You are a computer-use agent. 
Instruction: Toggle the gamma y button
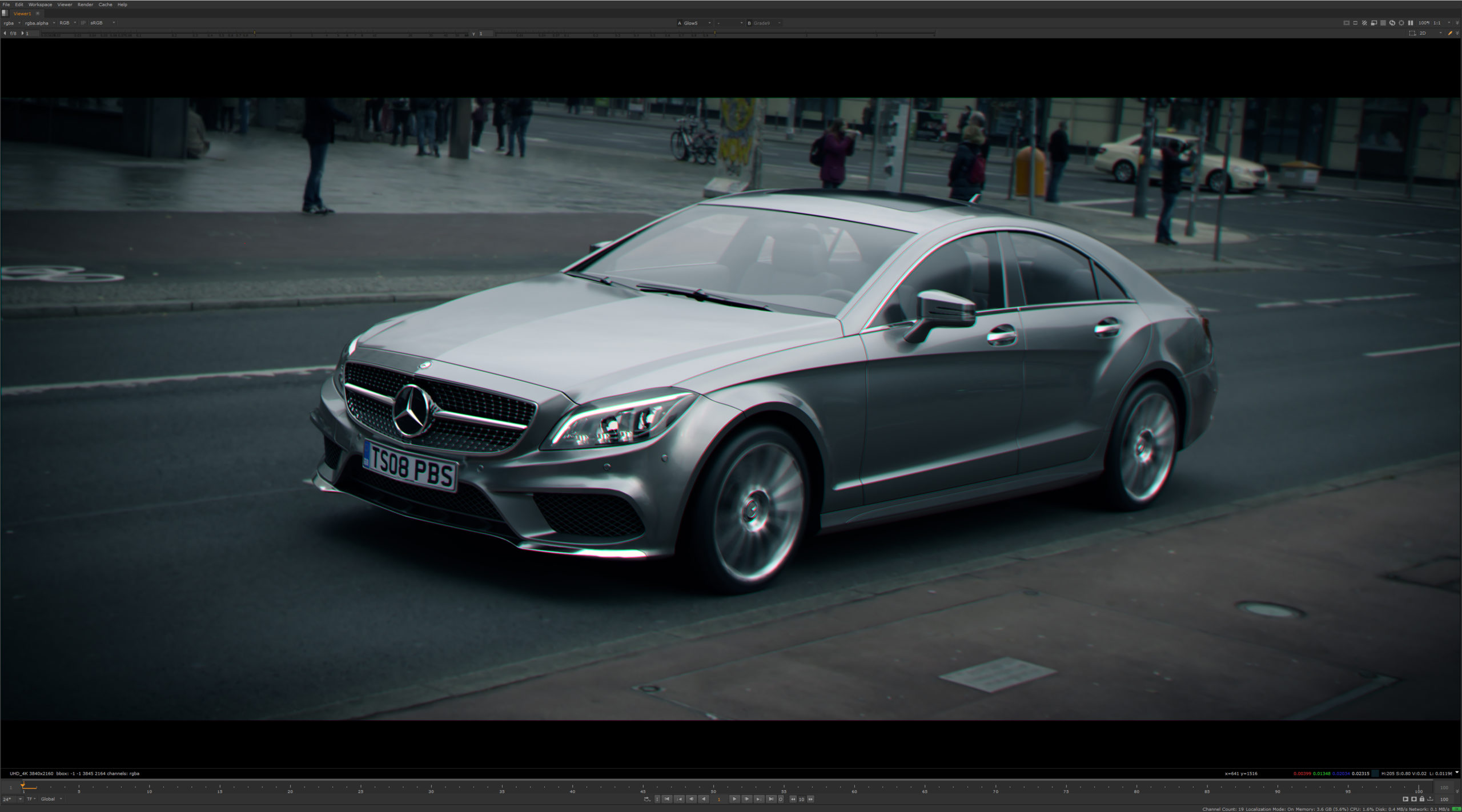[473, 34]
